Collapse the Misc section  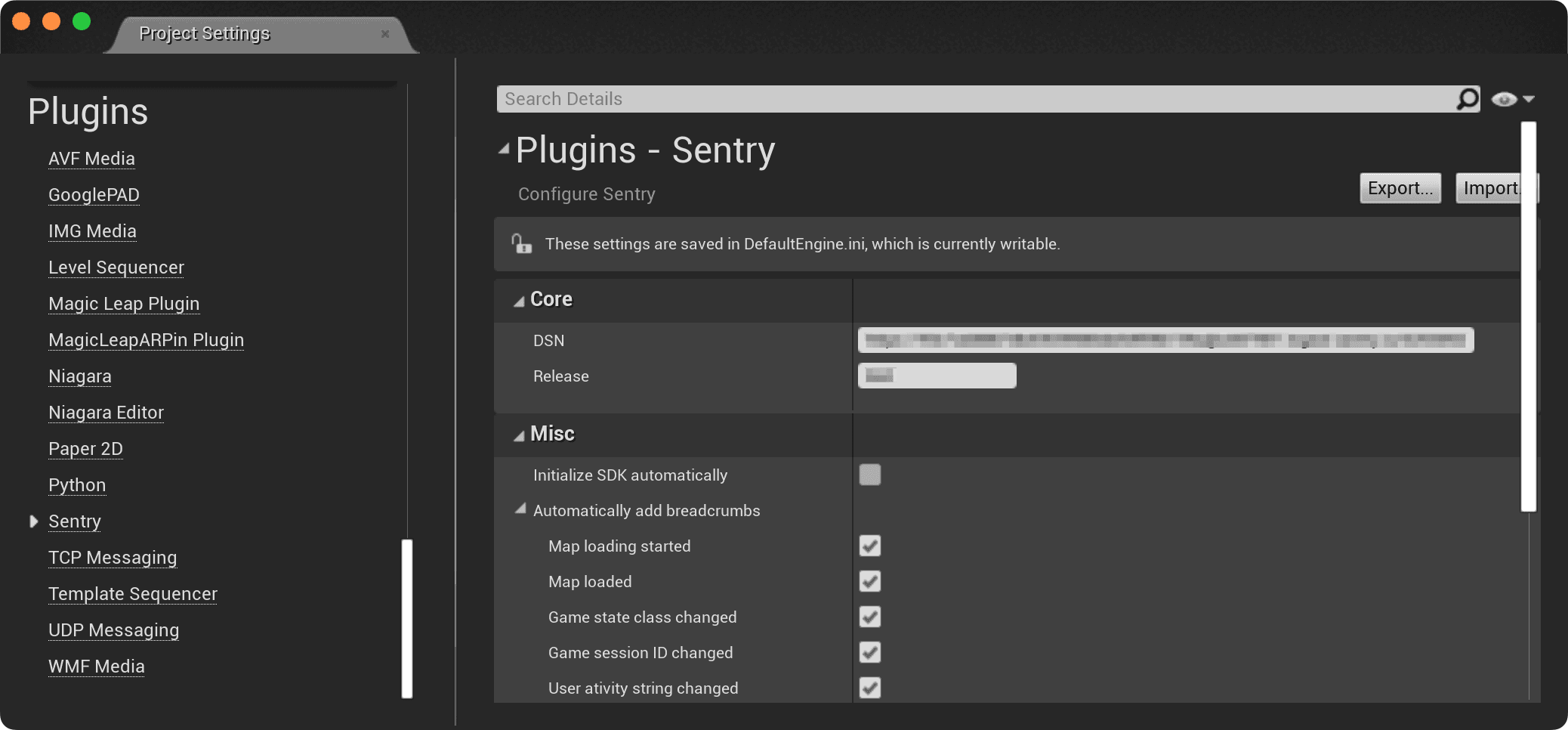tap(519, 435)
